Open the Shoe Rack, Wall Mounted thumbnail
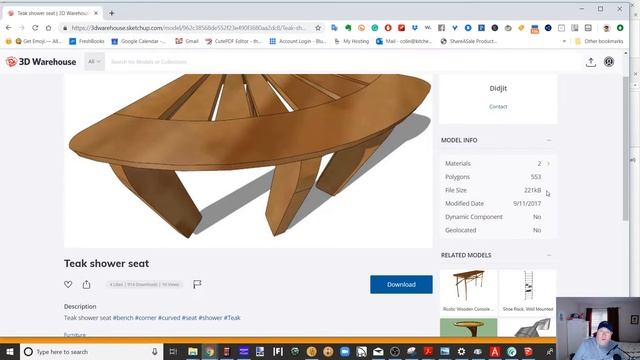Screen dimensions: 640x360 [x=528, y=291]
